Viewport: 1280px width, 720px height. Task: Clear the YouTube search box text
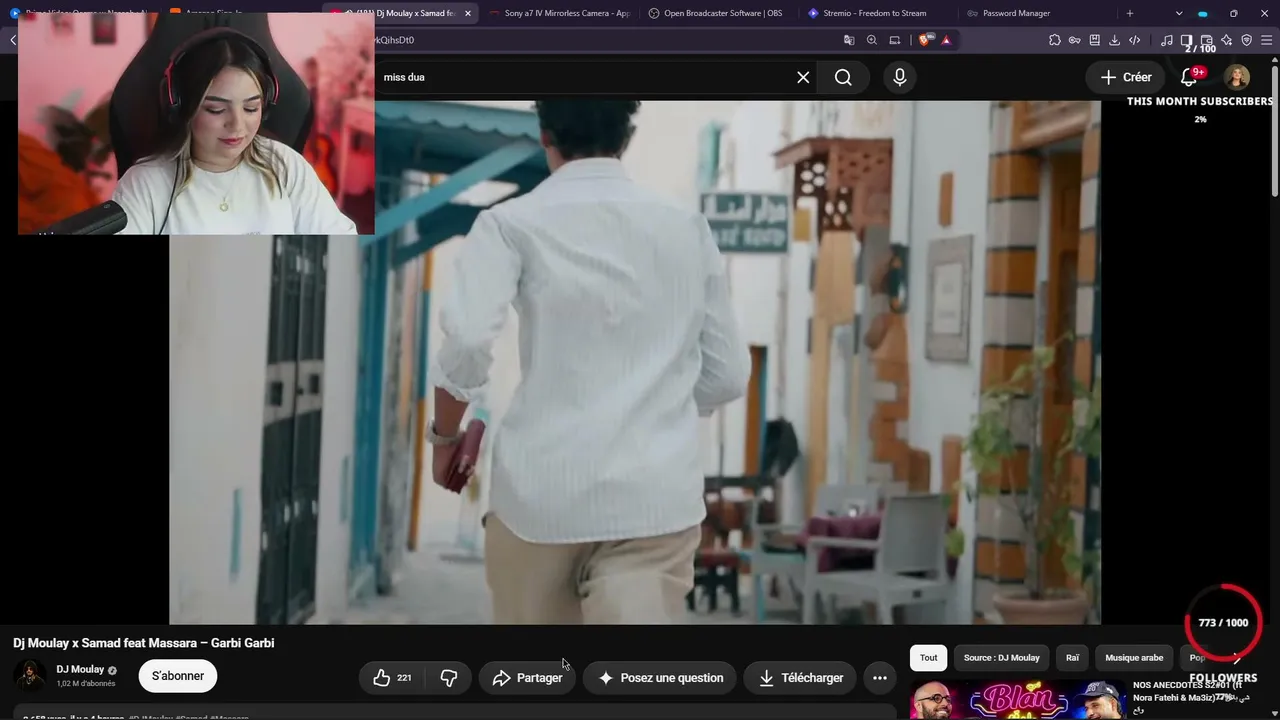[x=803, y=77]
